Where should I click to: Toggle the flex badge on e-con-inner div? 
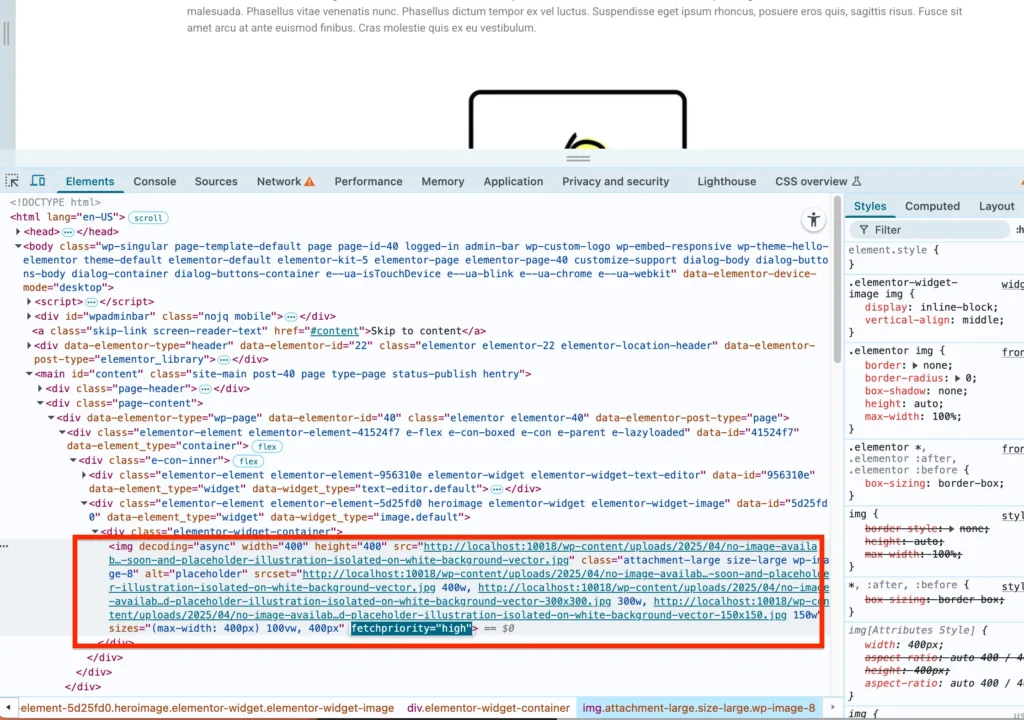[x=249, y=460]
